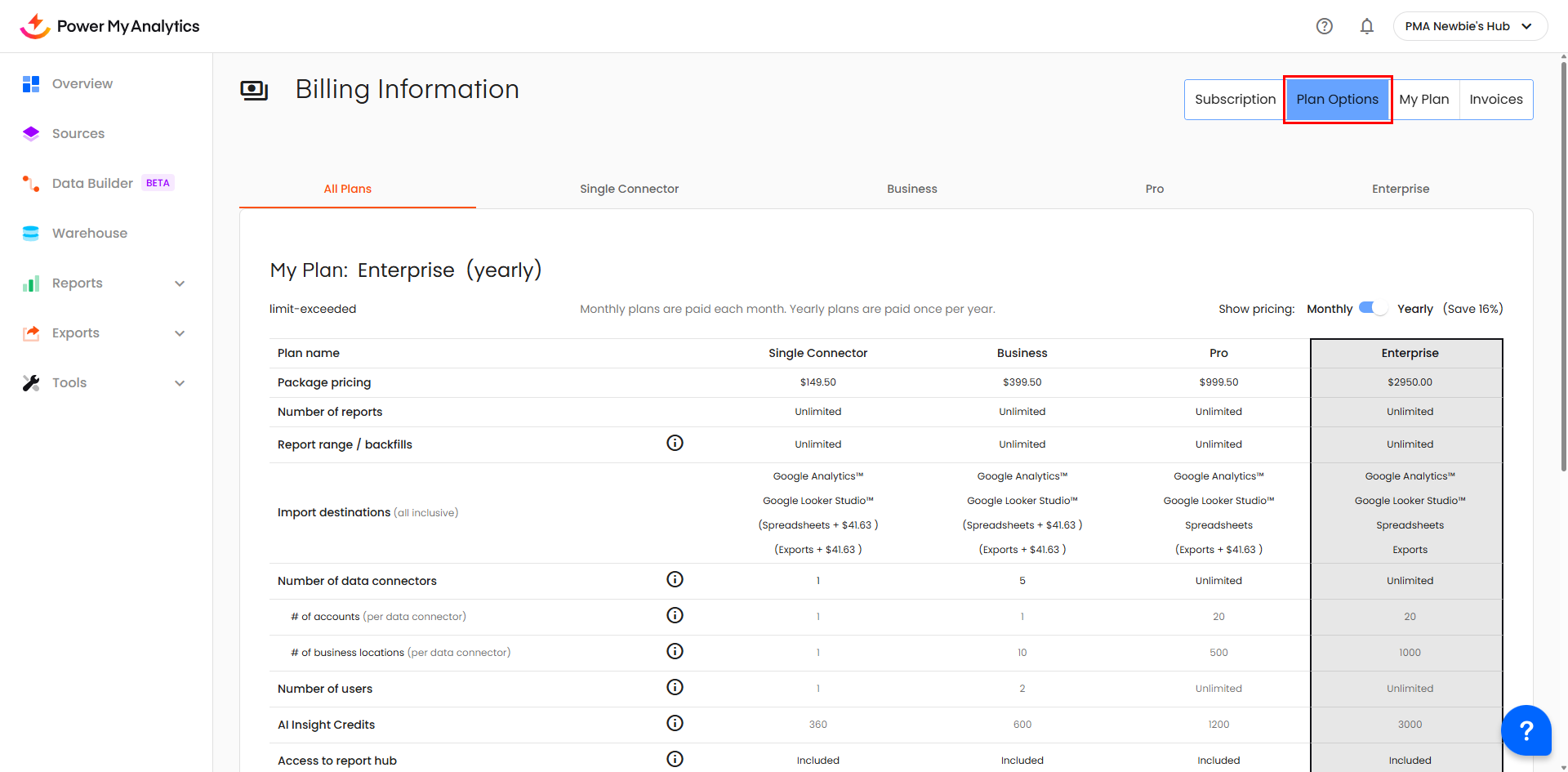The image size is (1568, 772).
Task: Open notifications bell icon
Action: (x=1366, y=26)
